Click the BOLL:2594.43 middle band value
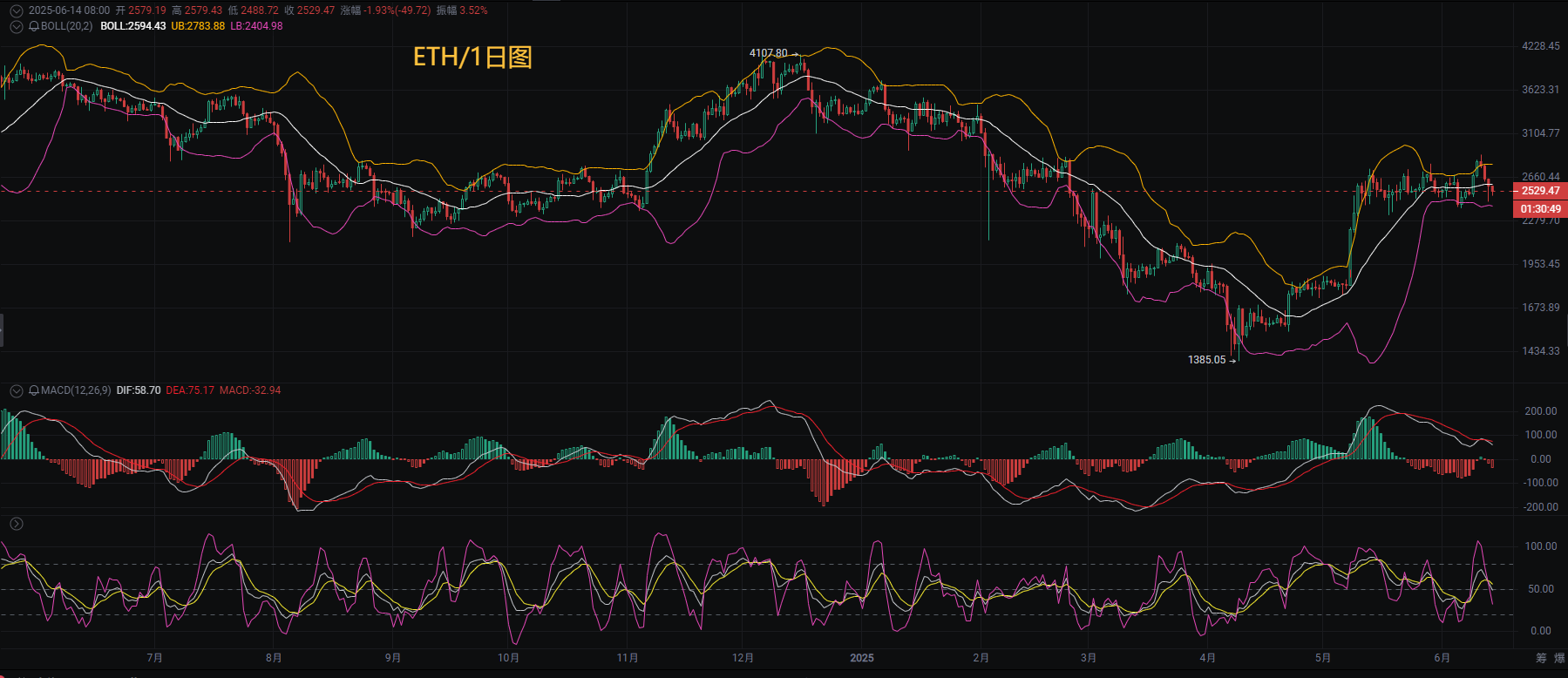Viewport: 1568px width, 678px height. click(x=133, y=26)
